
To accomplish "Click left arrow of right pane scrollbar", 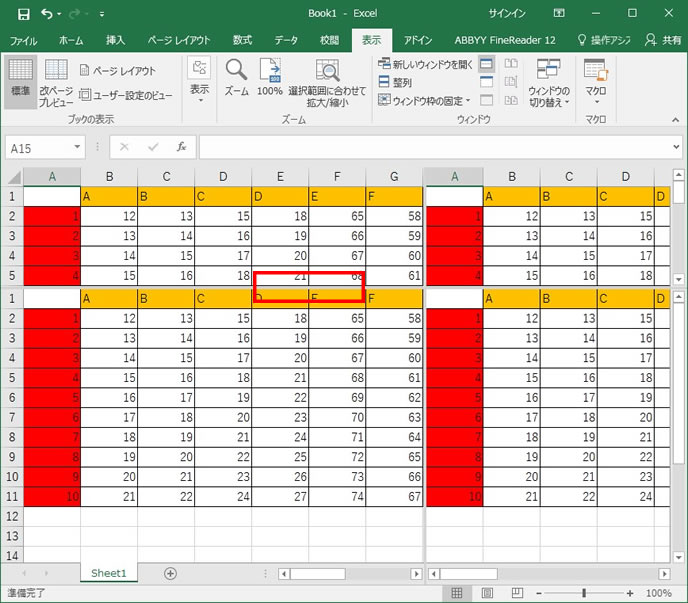I will click(434, 574).
